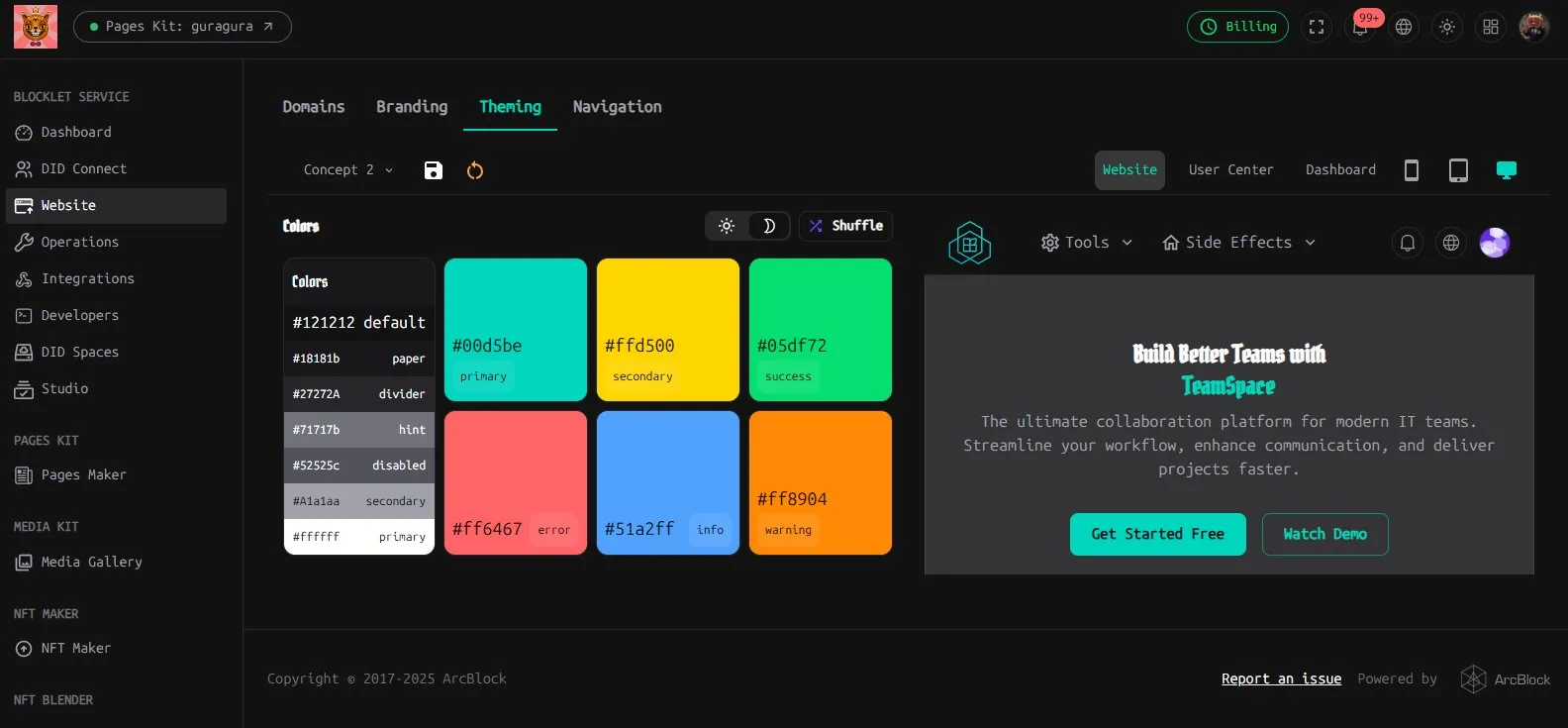The height and width of the screenshot is (728, 1568).
Task: Open the Report an issue link
Action: click(1281, 679)
